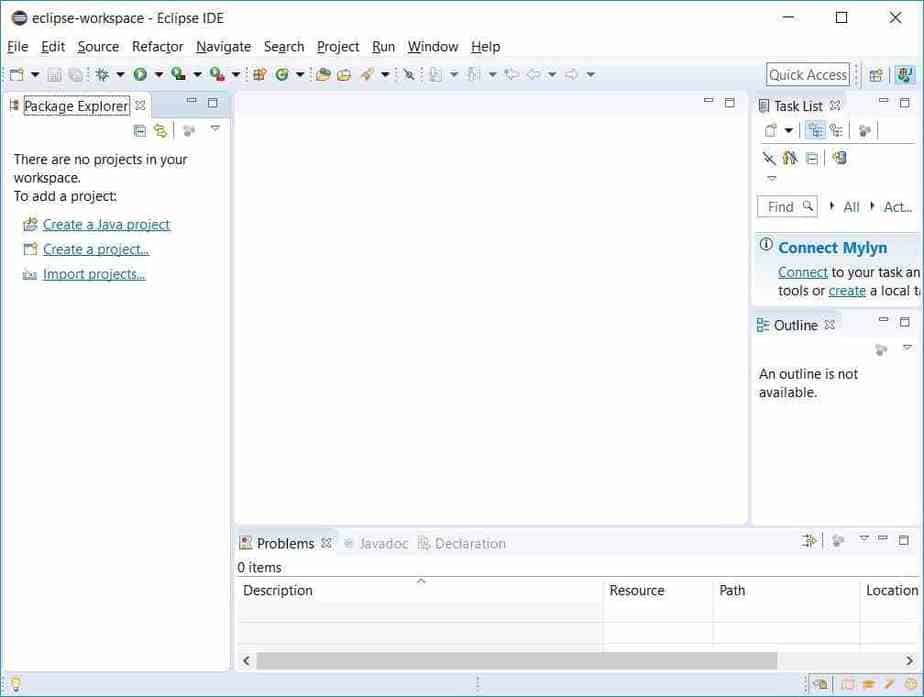Collapse all in Package Explorer
924x697 pixels.
pos(140,130)
